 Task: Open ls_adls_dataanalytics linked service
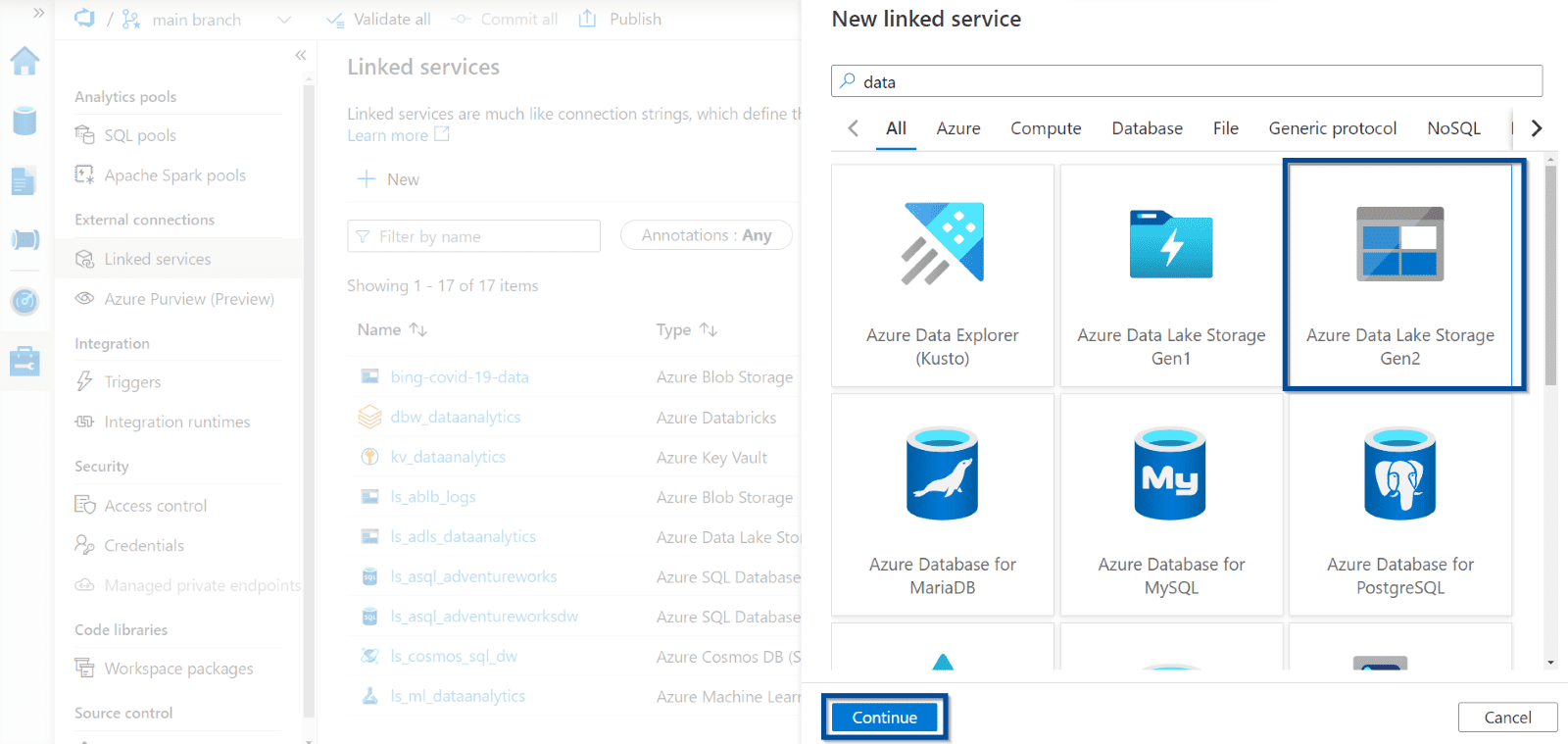[464, 537]
